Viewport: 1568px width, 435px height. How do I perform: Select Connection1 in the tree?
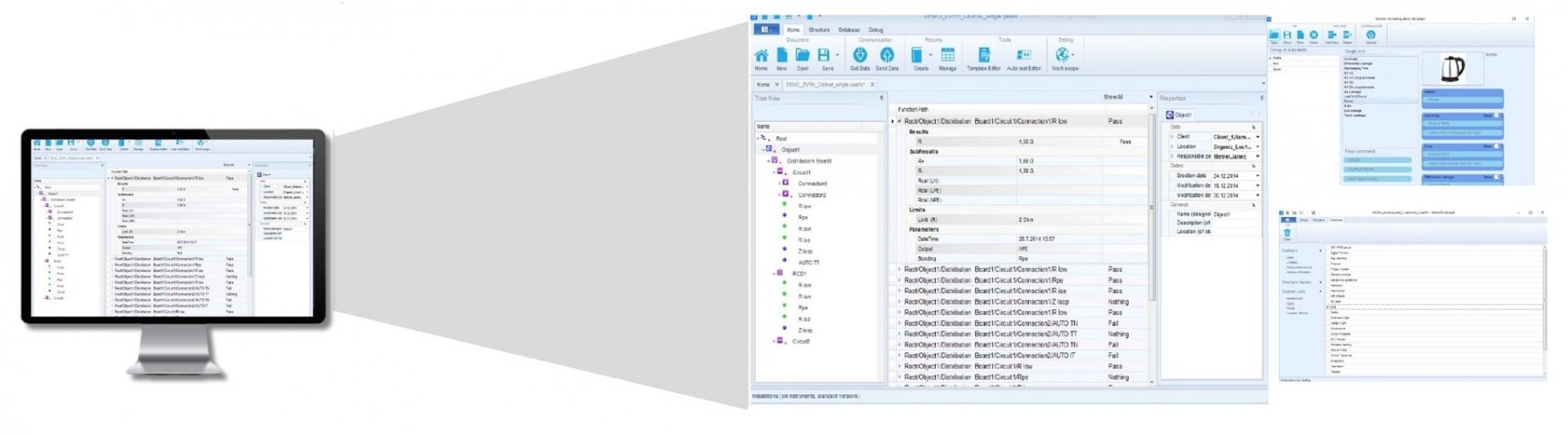coord(813,184)
